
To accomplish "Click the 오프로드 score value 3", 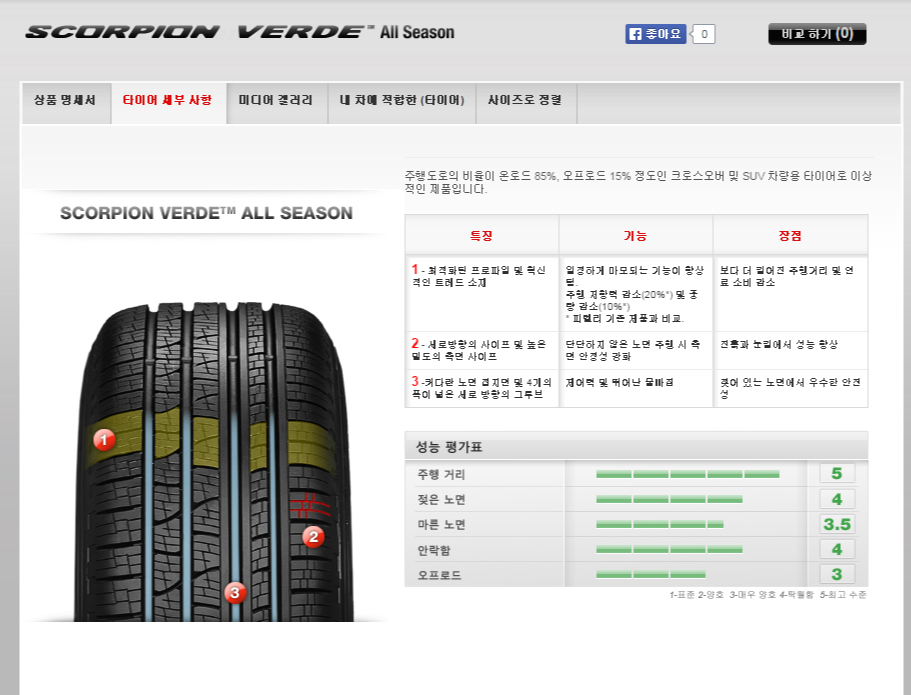I will pyautogui.click(x=837, y=574).
